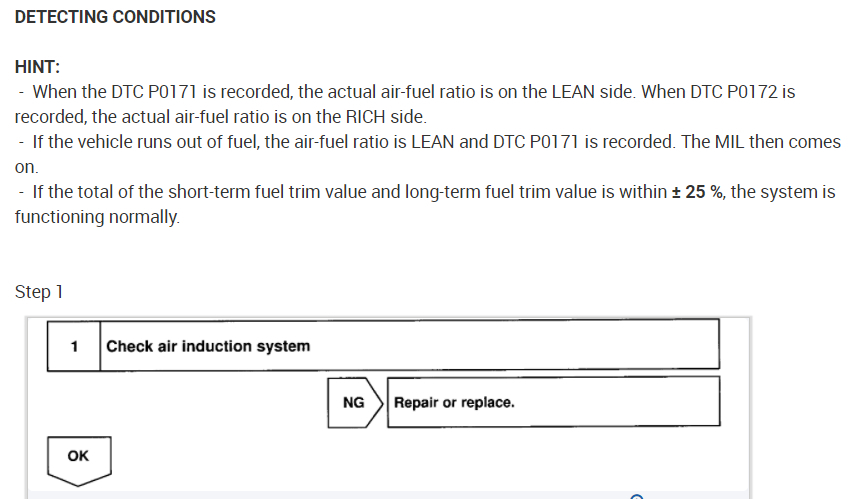The image size is (865, 499).
Task: Click the NG arrow indicator
Action: [355, 403]
